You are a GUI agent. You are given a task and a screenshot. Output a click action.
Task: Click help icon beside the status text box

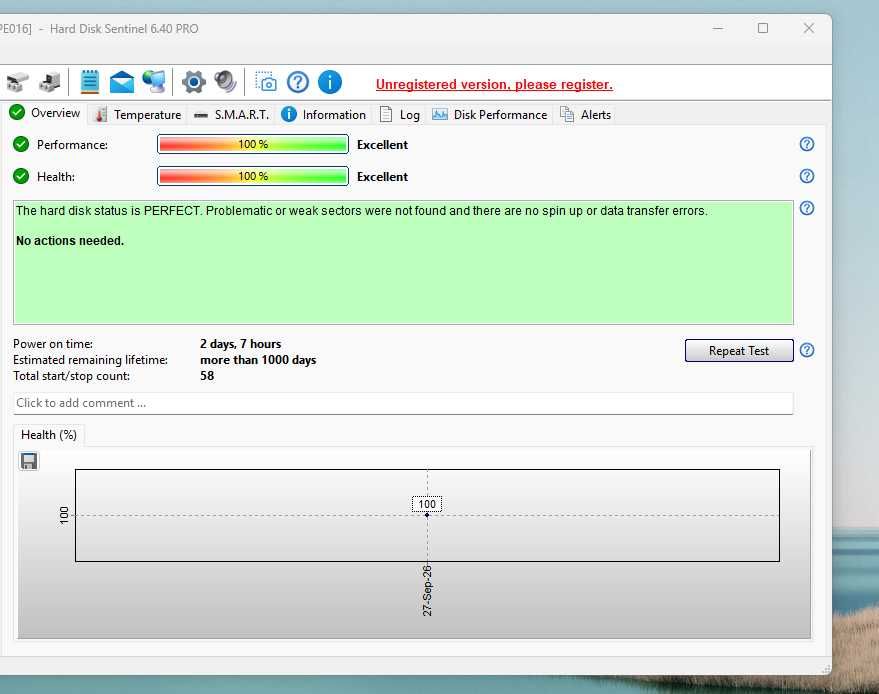tap(807, 208)
